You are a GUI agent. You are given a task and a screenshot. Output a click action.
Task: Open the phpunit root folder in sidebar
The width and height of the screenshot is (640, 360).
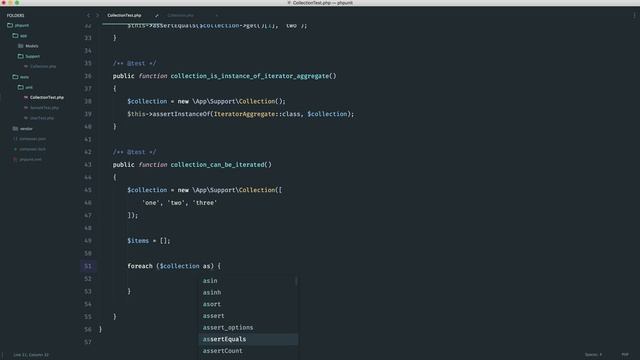(x=22, y=25)
